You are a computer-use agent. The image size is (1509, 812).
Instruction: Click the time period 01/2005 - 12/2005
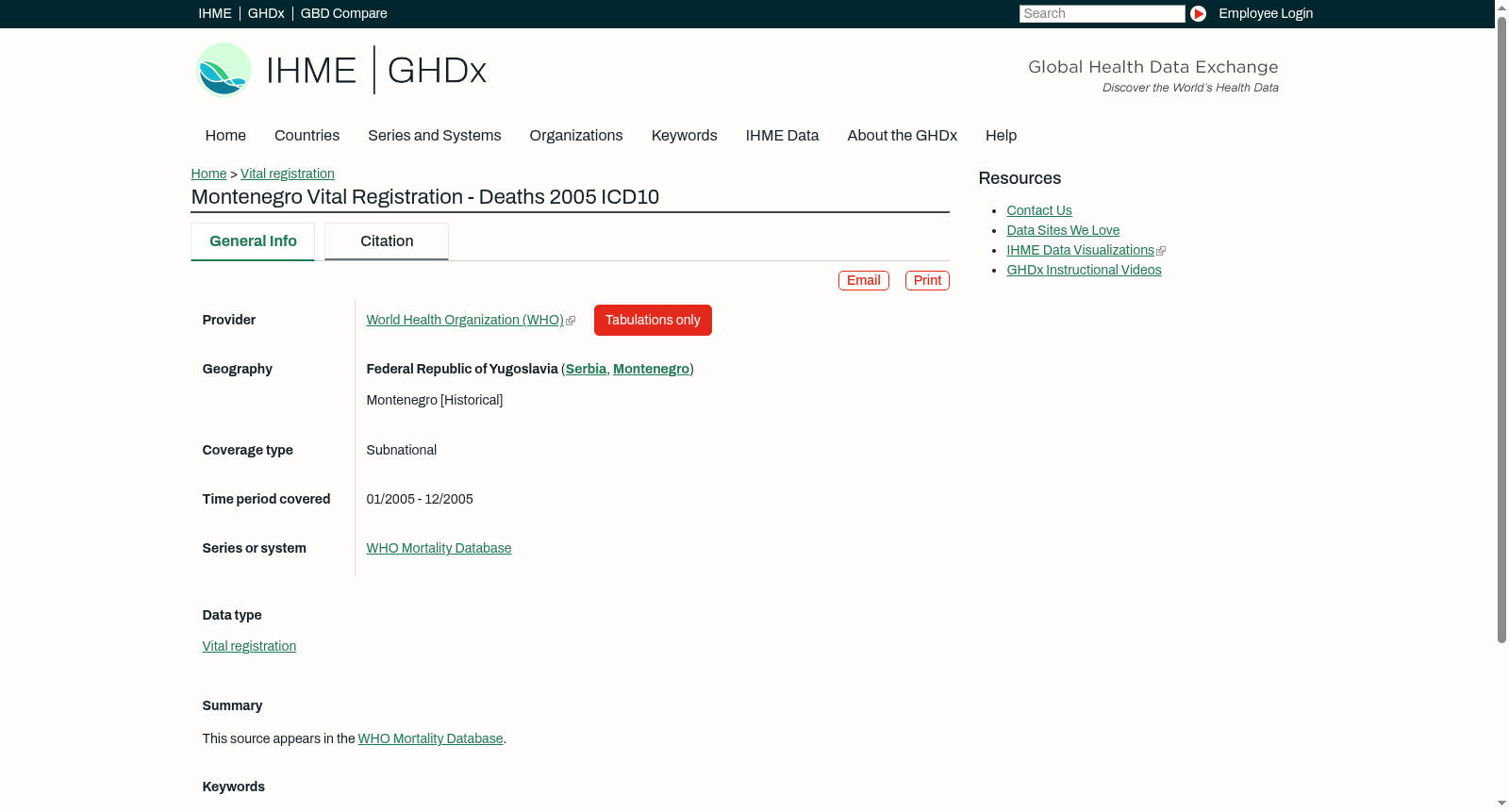420,500
